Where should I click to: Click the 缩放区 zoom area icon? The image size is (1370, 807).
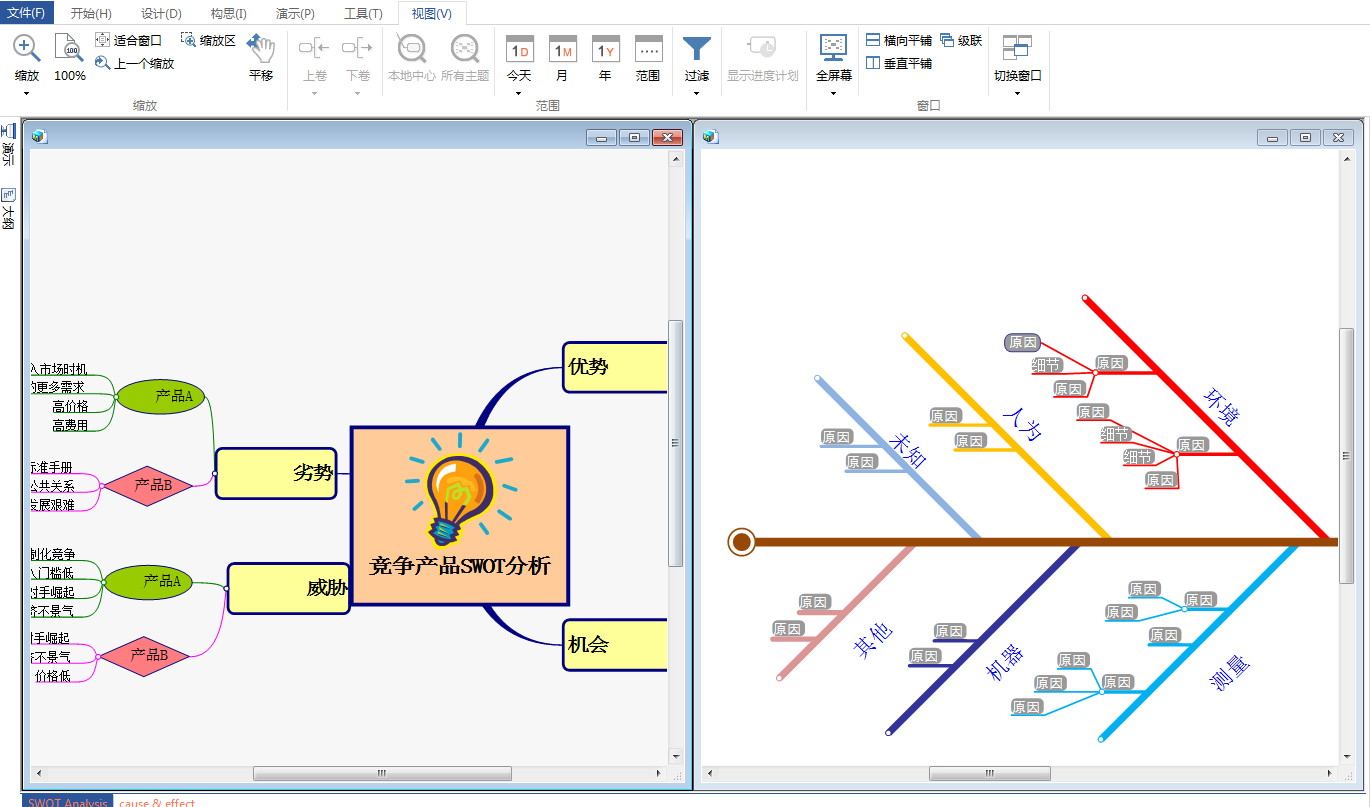tap(189, 40)
